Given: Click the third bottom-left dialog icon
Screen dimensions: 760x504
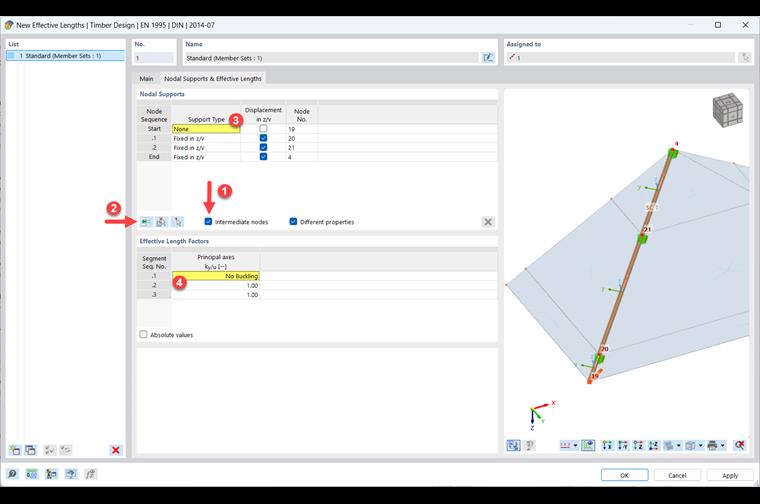Looking at the screenshot, I should [51, 473].
